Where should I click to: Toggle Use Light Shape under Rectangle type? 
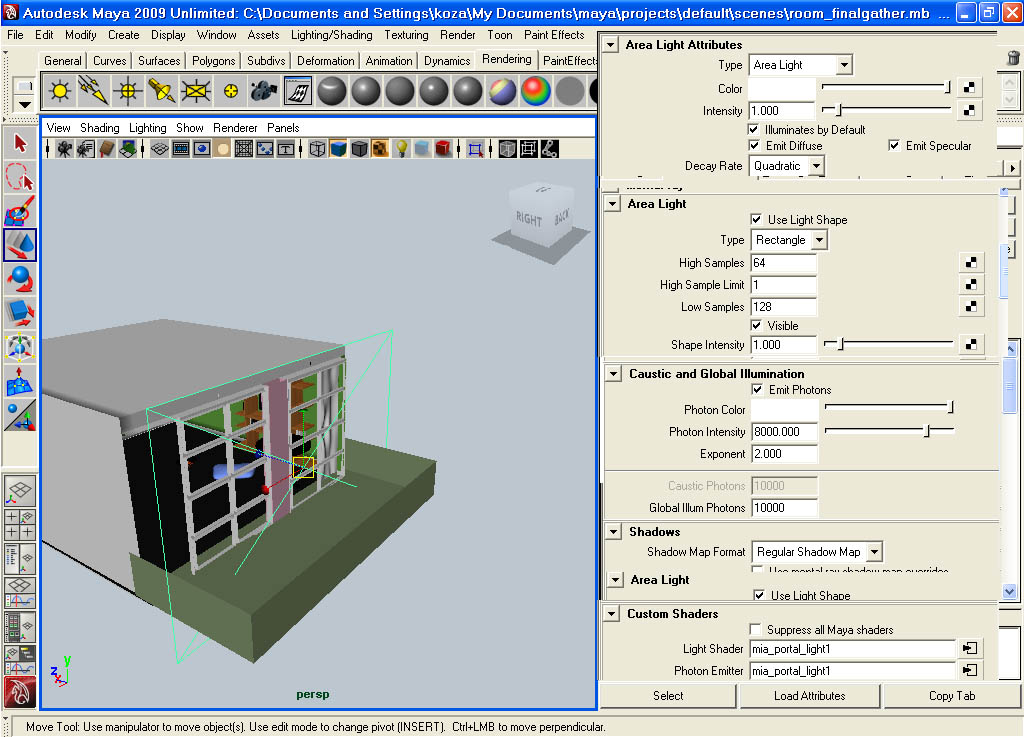[756, 219]
